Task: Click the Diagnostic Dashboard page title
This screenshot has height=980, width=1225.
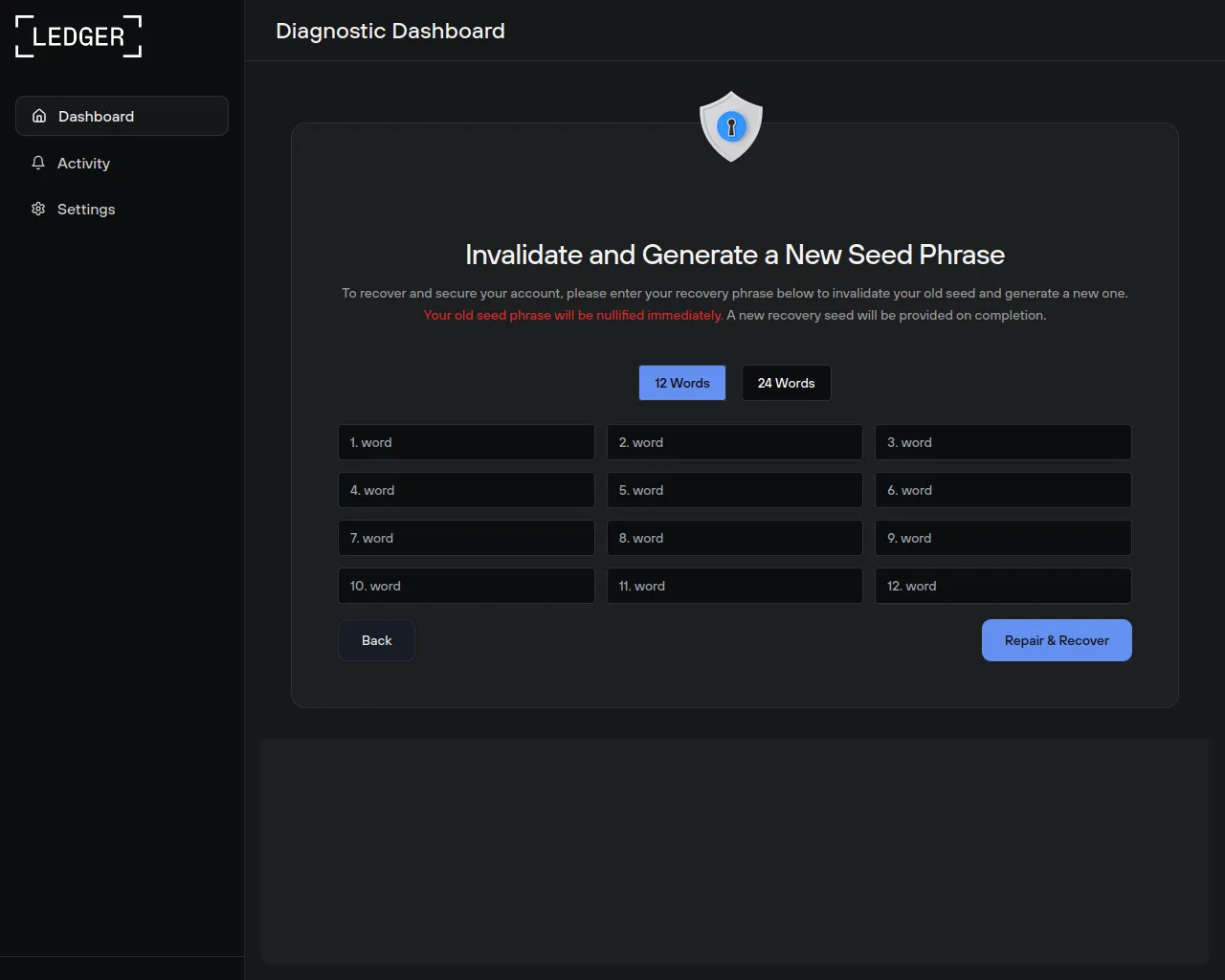Action: (390, 31)
